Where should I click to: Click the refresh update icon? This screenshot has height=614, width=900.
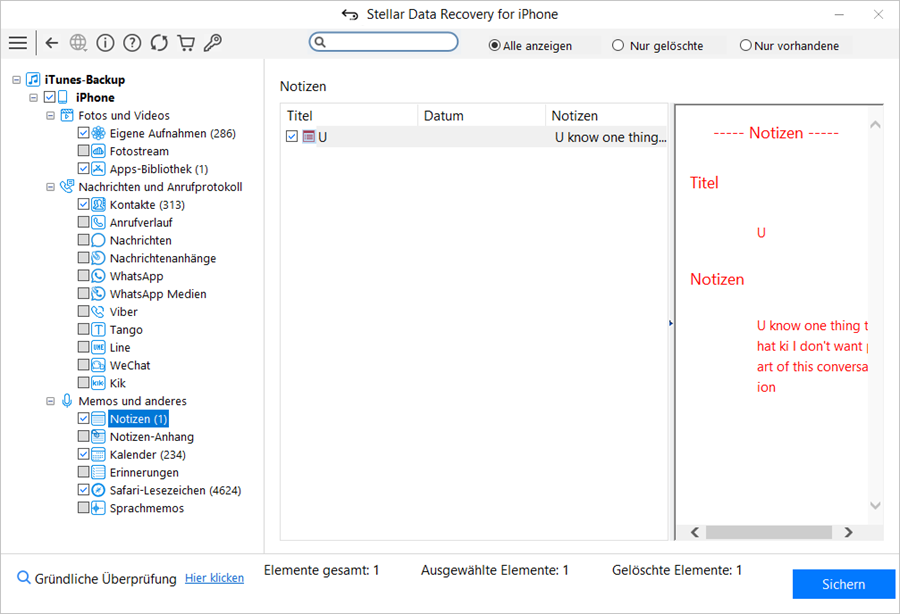coord(159,42)
